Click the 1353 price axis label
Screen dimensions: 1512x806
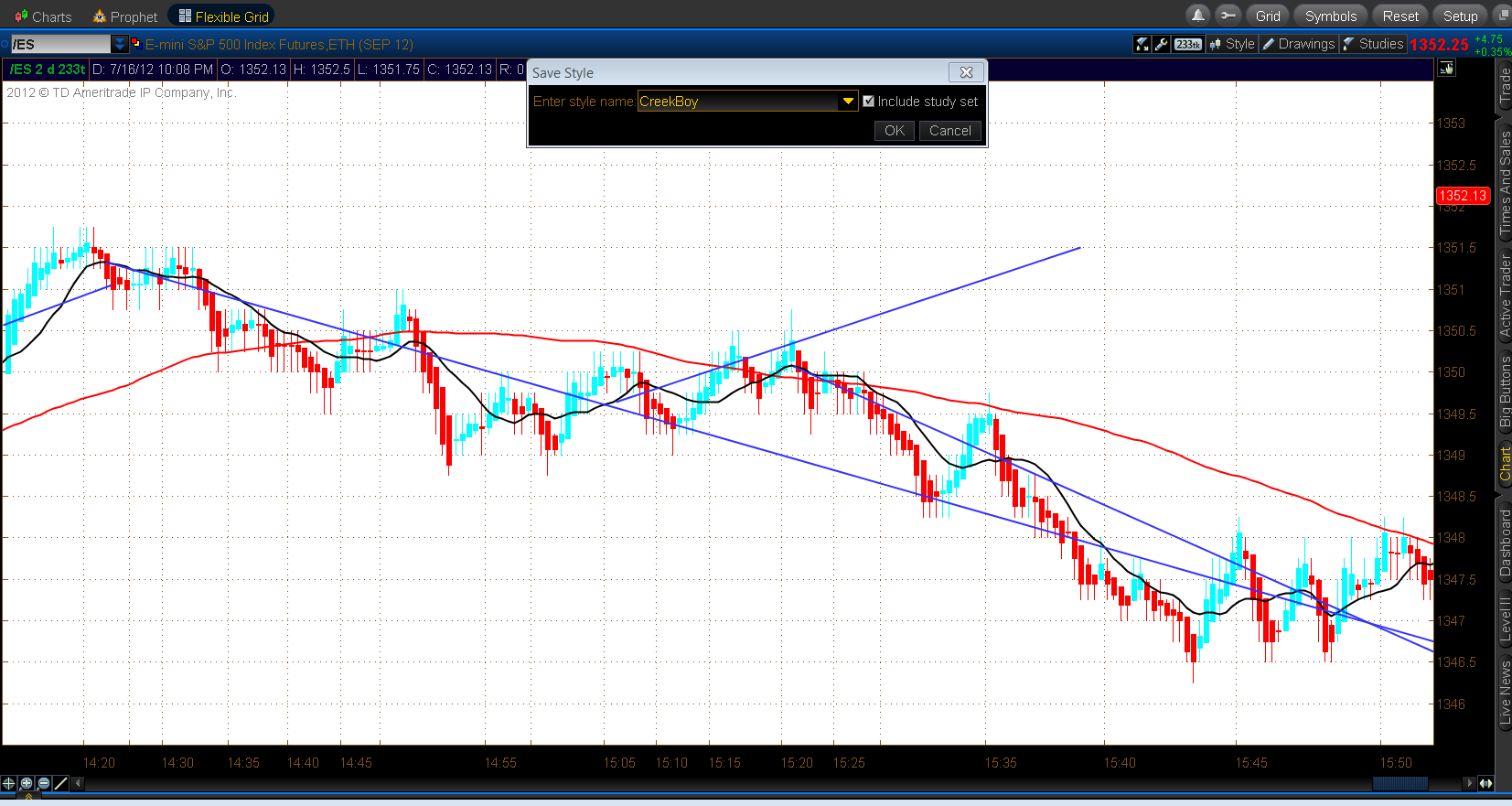point(1451,124)
